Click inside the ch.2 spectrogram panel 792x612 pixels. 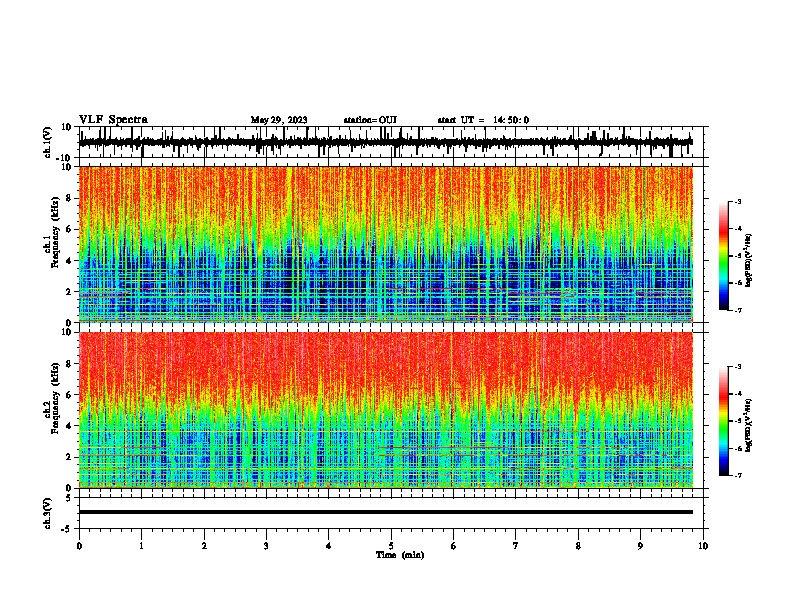(x=386, y=410)
